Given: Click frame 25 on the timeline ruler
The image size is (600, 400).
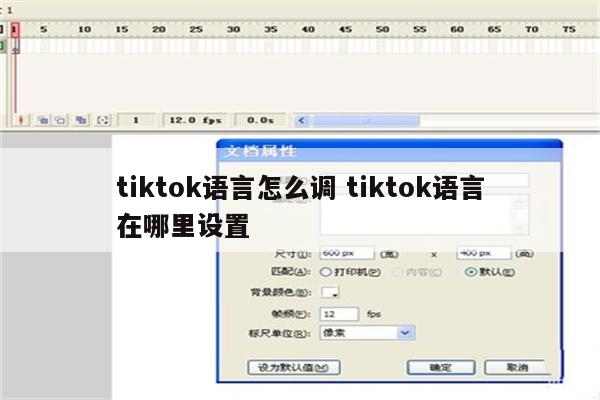Looking at the screenshot, I should [196, 29].
